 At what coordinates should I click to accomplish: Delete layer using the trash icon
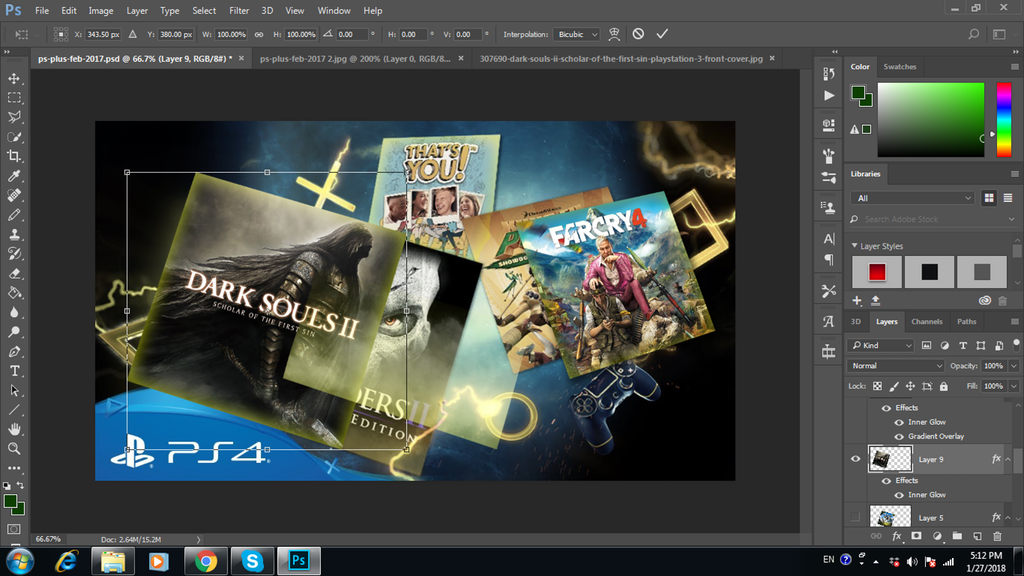pyautogui.click(x=997, y=537)
